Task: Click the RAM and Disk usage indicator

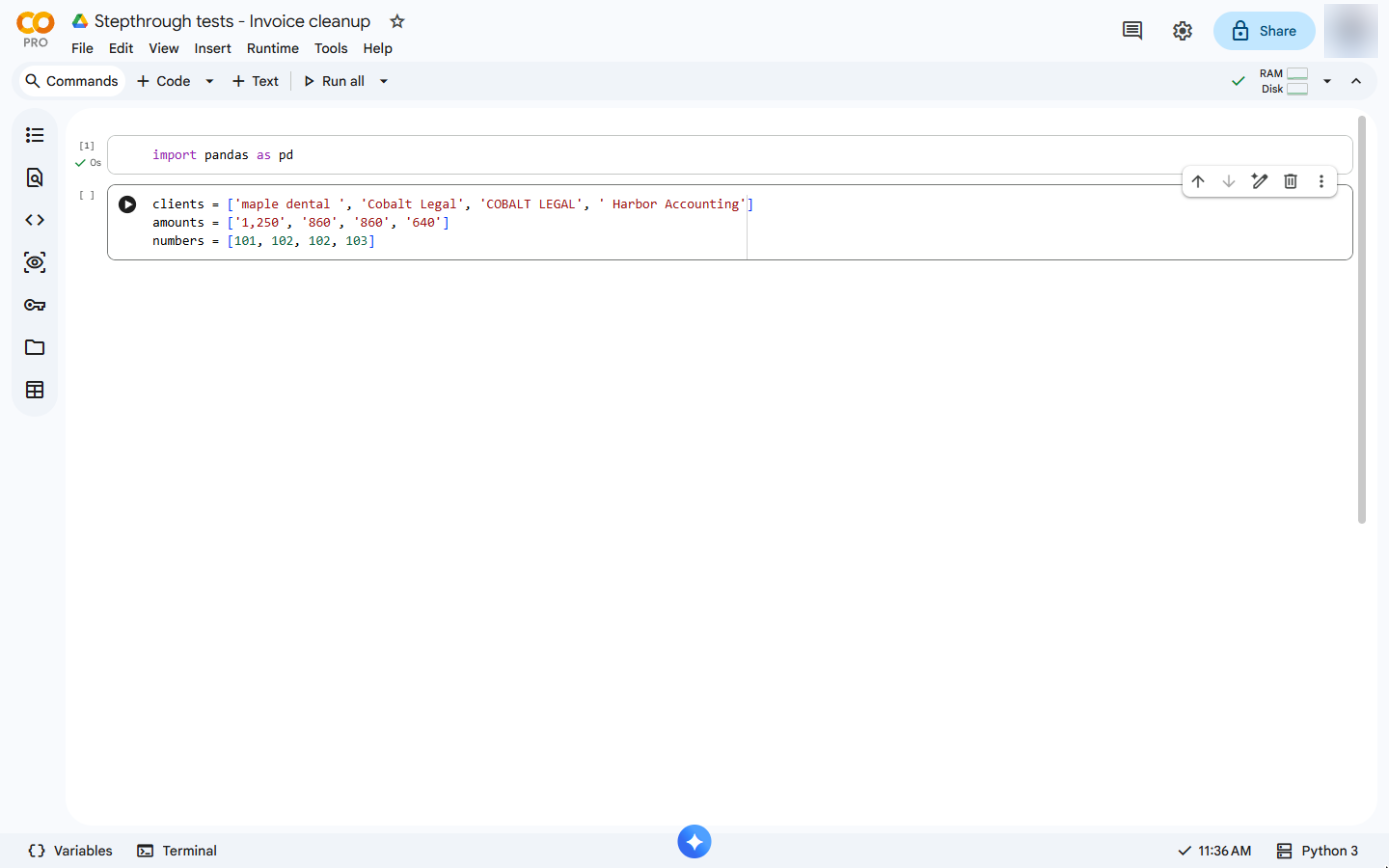Action: (x=1284, y=81)
